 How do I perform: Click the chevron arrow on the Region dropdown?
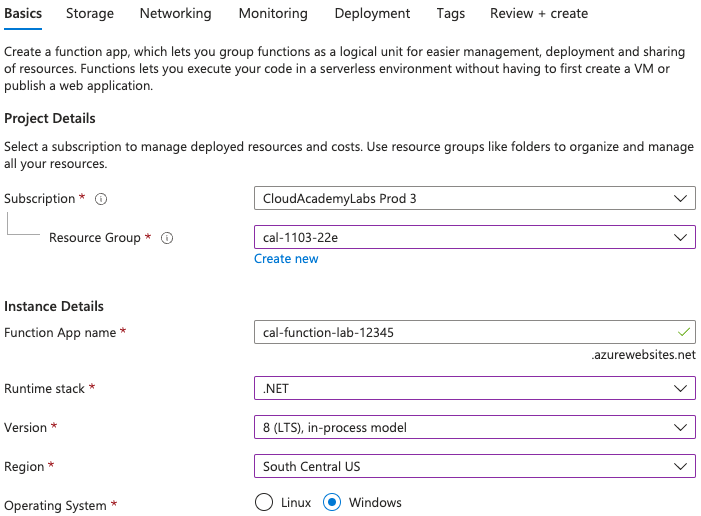(681, 466)
